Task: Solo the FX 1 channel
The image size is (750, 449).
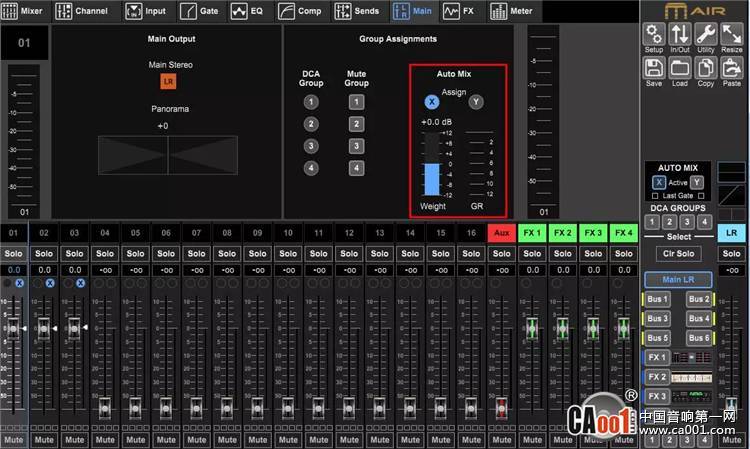Action: [x=532, y=253]
